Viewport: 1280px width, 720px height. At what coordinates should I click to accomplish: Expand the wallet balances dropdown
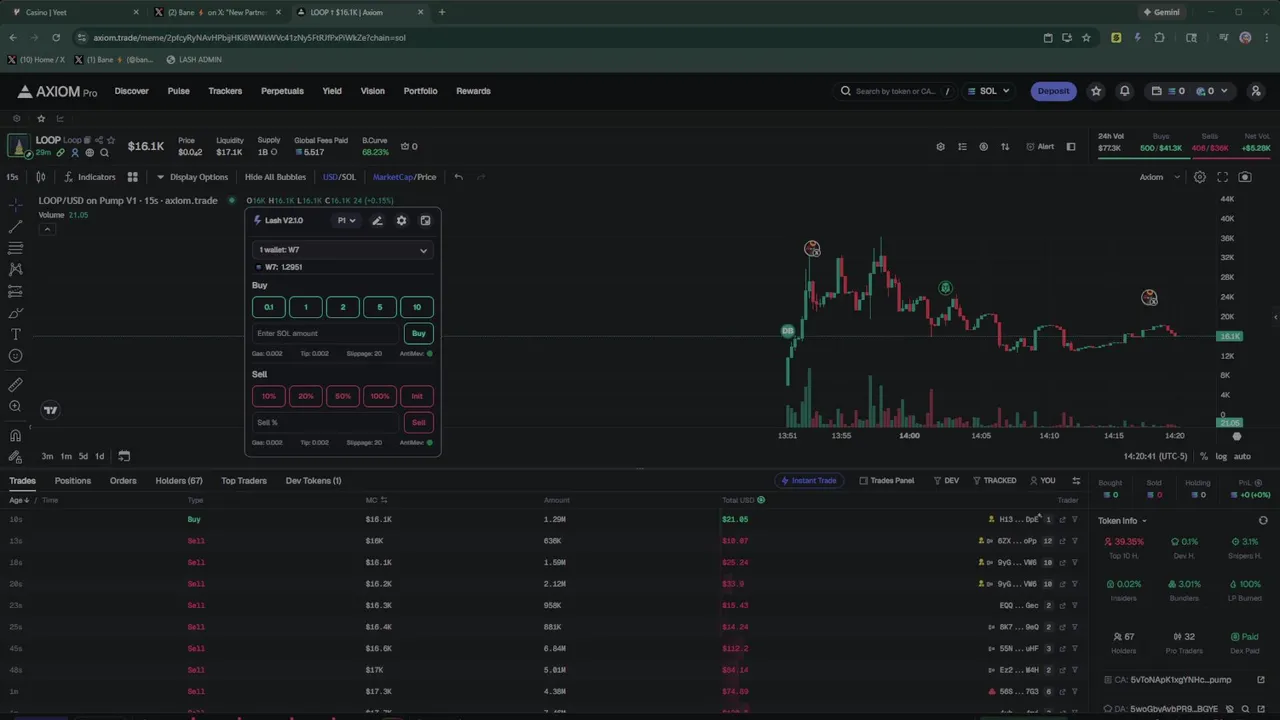pyautogui.click(x=1190, y=91)
